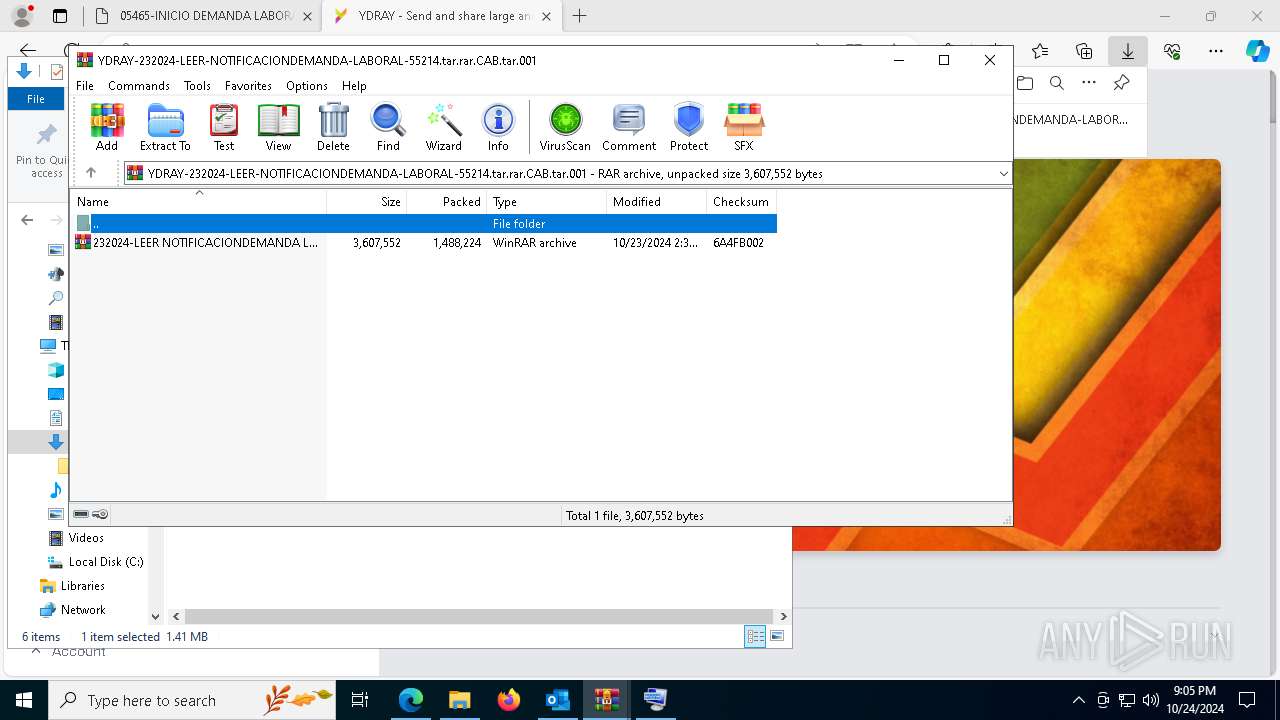
Task: Sort by Name column header
Action: point(199,202)
